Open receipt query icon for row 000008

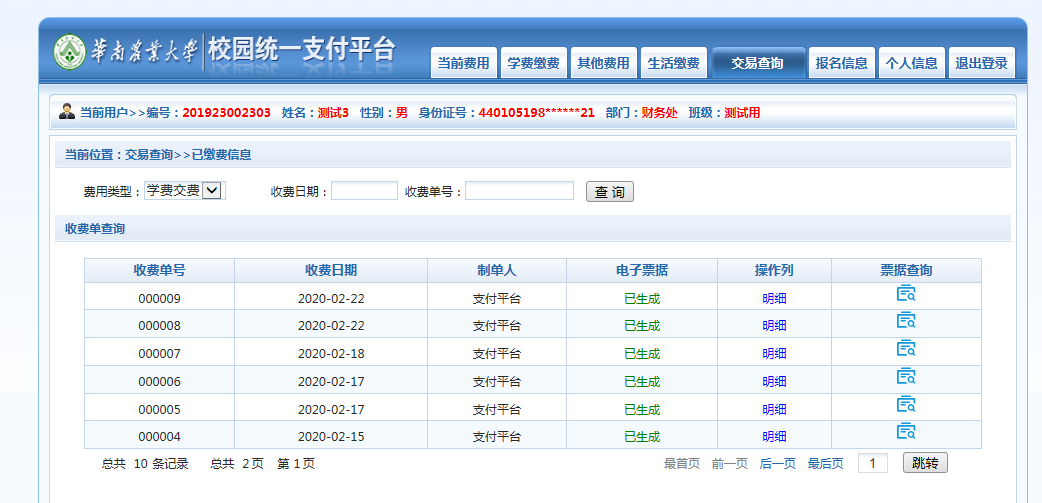[906, 321]
